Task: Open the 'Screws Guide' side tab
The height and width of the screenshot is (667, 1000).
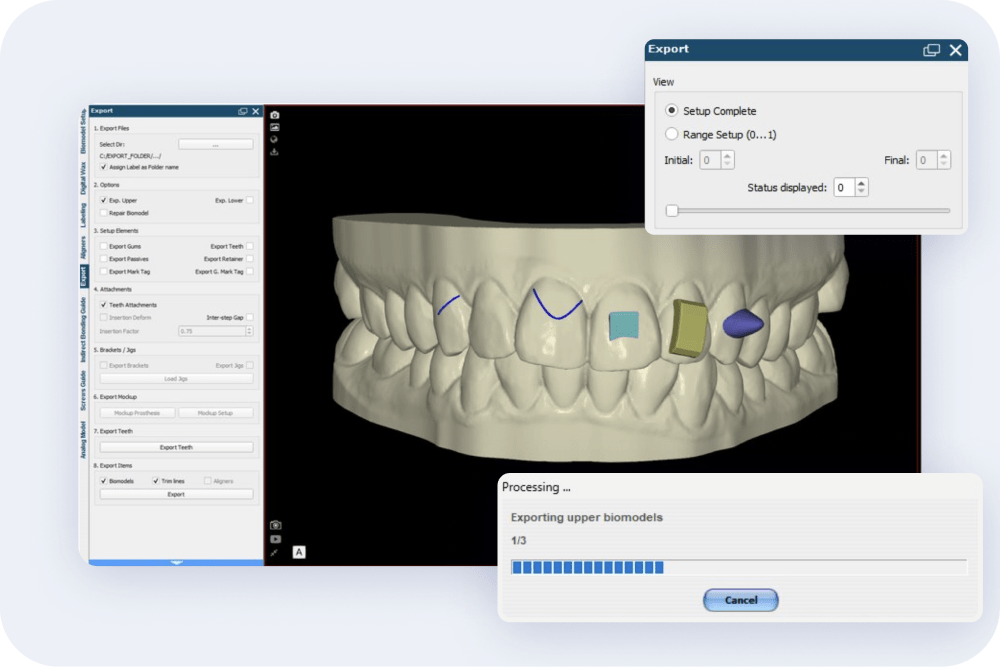Action: point(83,391)
